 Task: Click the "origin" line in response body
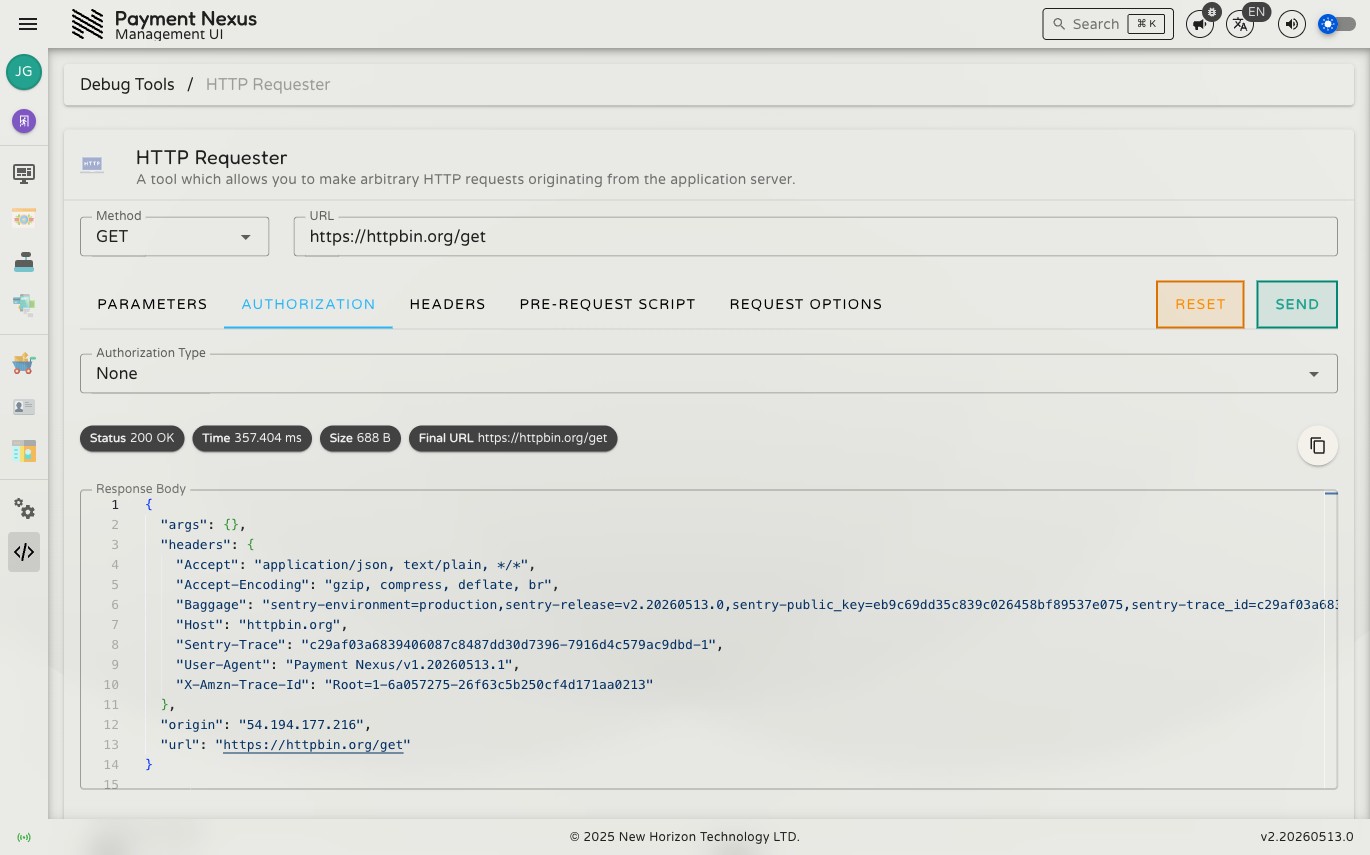[x=266, y=725]
